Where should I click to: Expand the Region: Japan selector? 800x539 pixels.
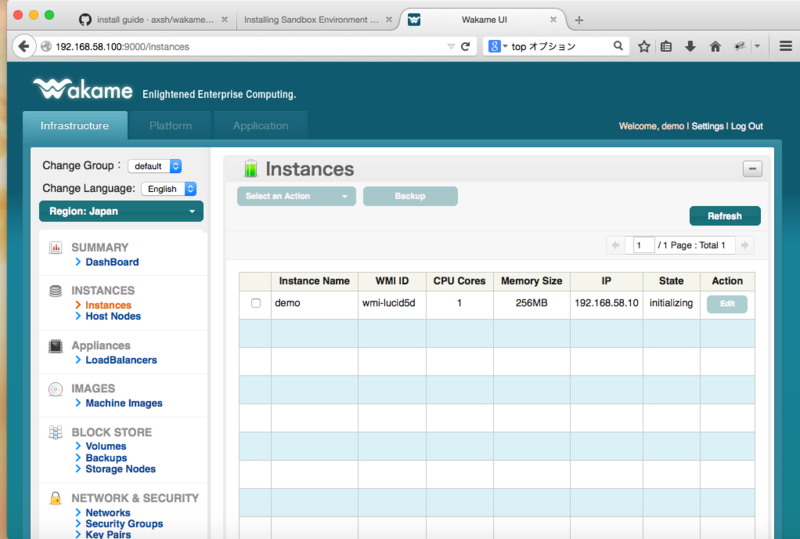click(121, 211)
